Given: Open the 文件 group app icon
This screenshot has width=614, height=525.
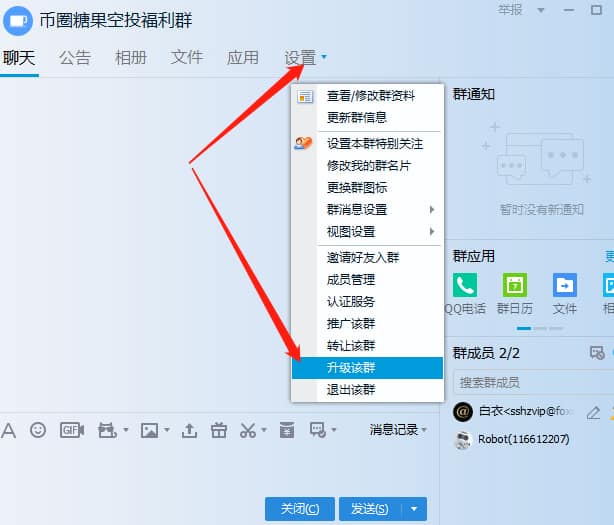Looking at the screenshot, I should [x=565, y=285].
